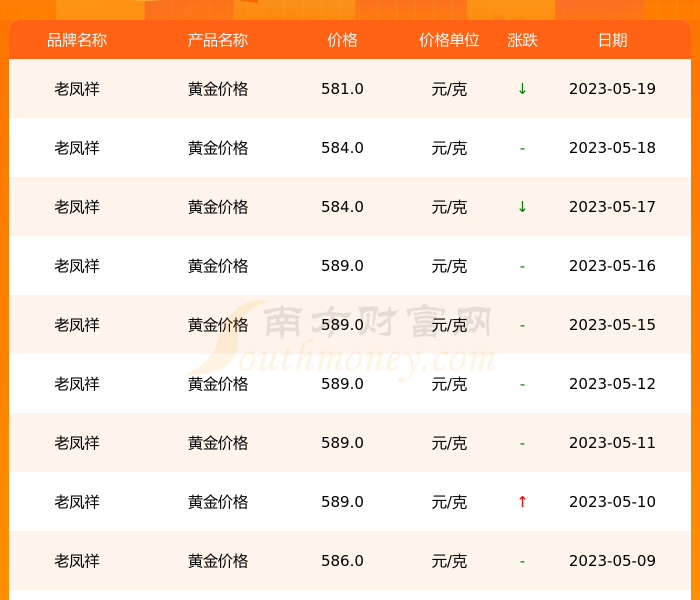Screen dimensions: 700x600
Task: Select the date 2023-05-12
Action: 612,384
